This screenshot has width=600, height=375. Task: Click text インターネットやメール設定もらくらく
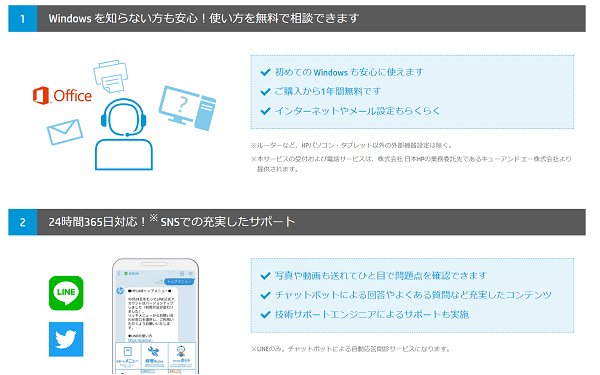[358, 111]
